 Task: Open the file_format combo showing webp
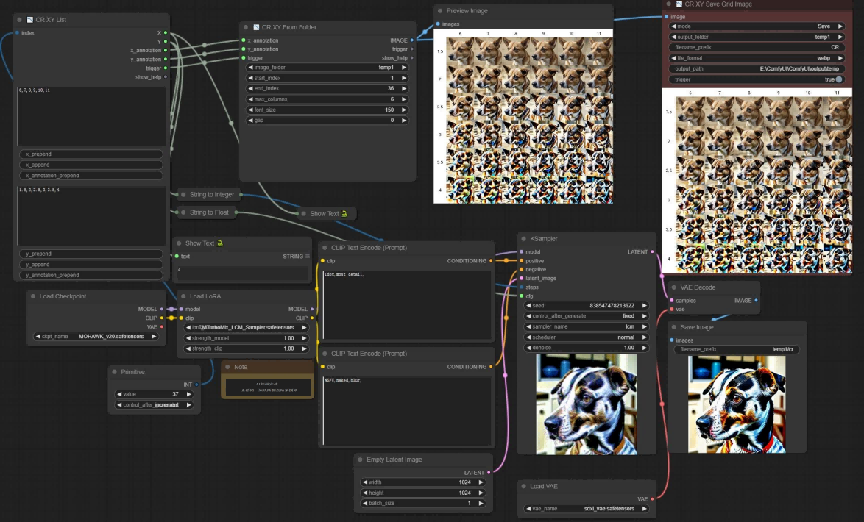click(757, 58)
